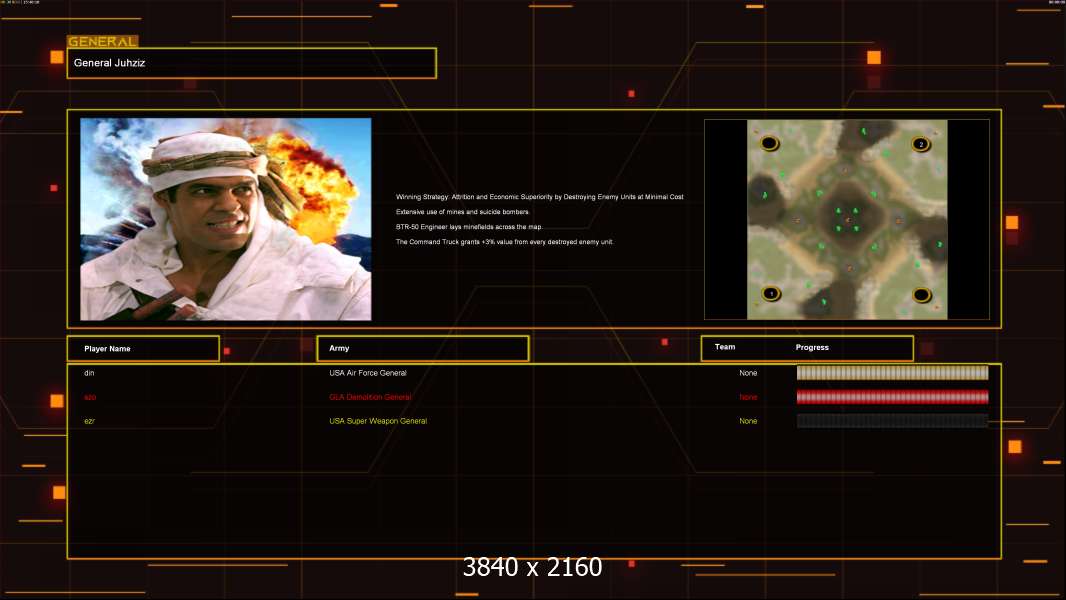The height and width of the screenshot is (600, 1066).
Task: Click the red progress bar of GLA Demolition General
Action: click(892, 397)
